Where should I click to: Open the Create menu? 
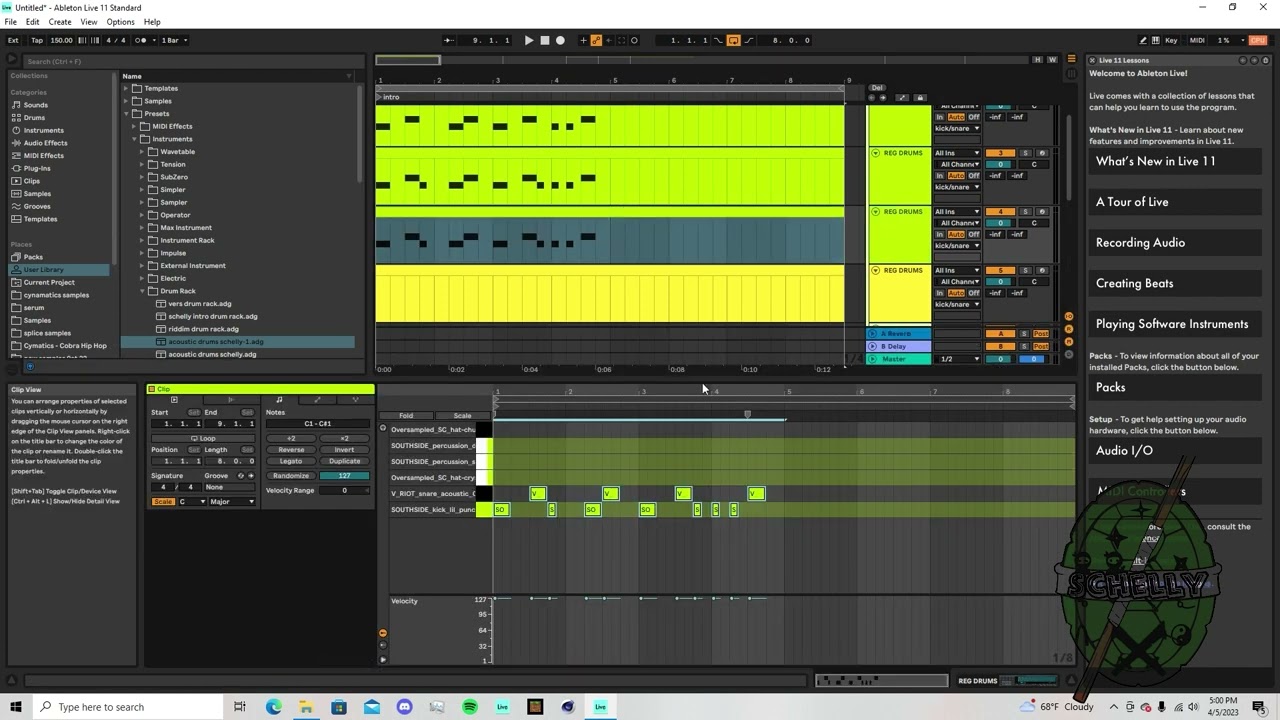pyautogui.click(x=60, y=22)
